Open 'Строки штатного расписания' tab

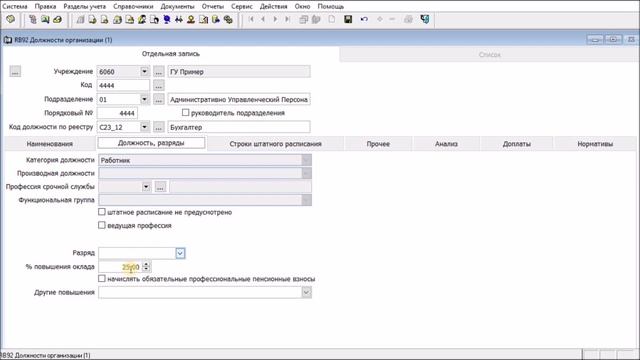point(276,144)
